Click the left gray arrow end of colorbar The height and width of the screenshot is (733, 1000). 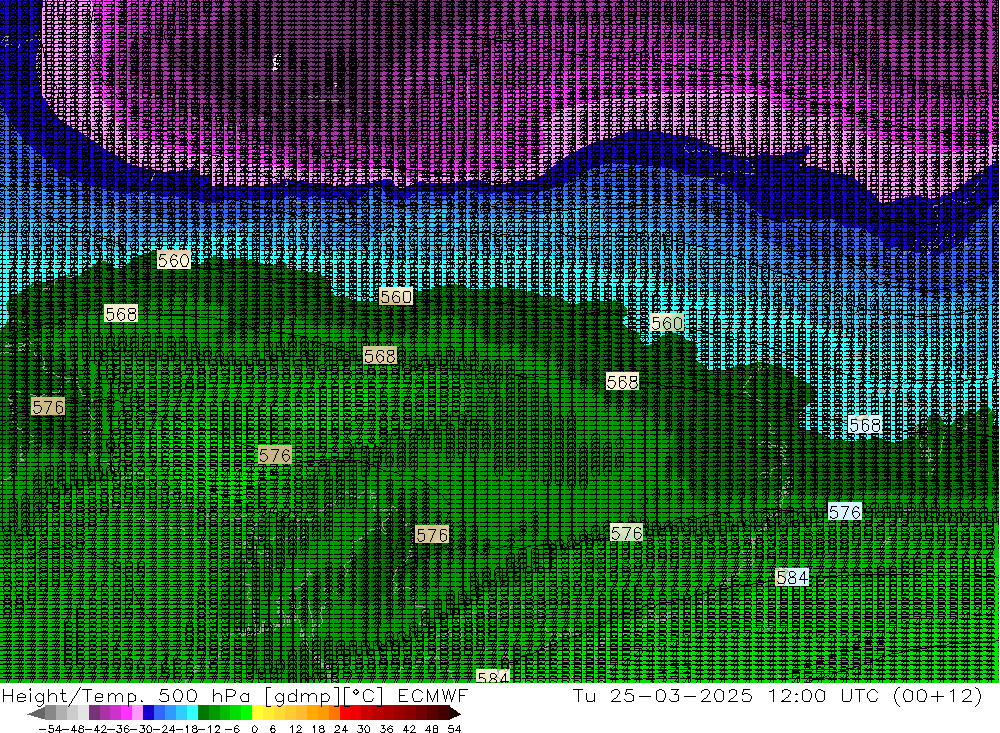[36, 713]
